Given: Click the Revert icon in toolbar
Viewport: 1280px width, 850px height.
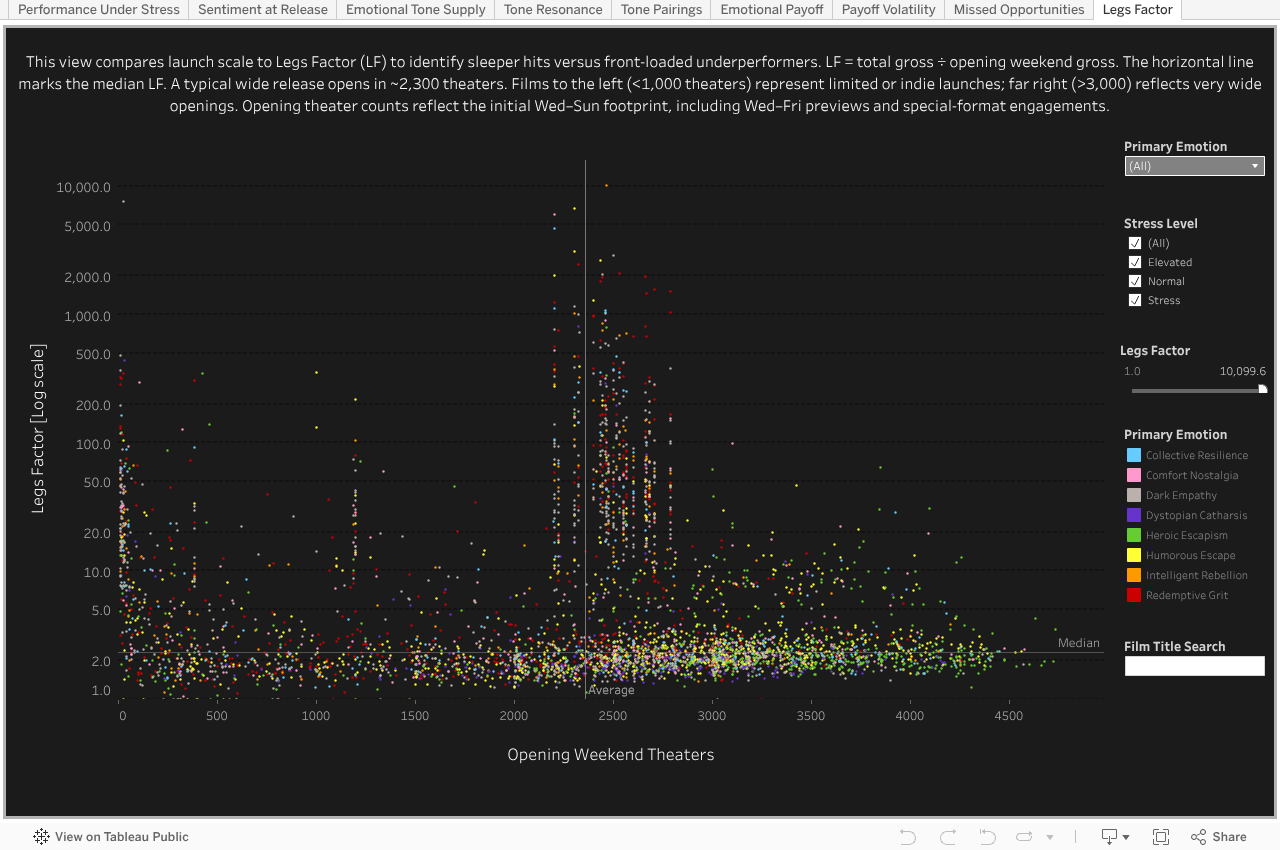Looking at the screenshot, I should coord(988,837).
